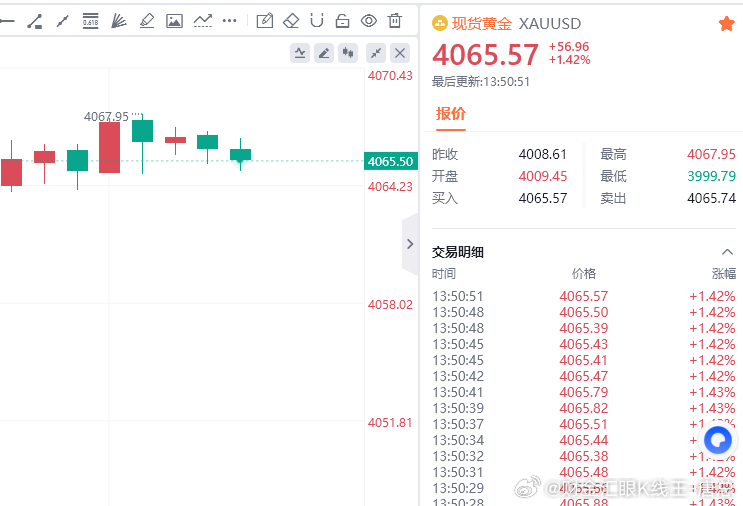Switch chart type with candlestick icon
Image resolution: width=743 pixels, height=506 pixels.
tap(348, 53)
